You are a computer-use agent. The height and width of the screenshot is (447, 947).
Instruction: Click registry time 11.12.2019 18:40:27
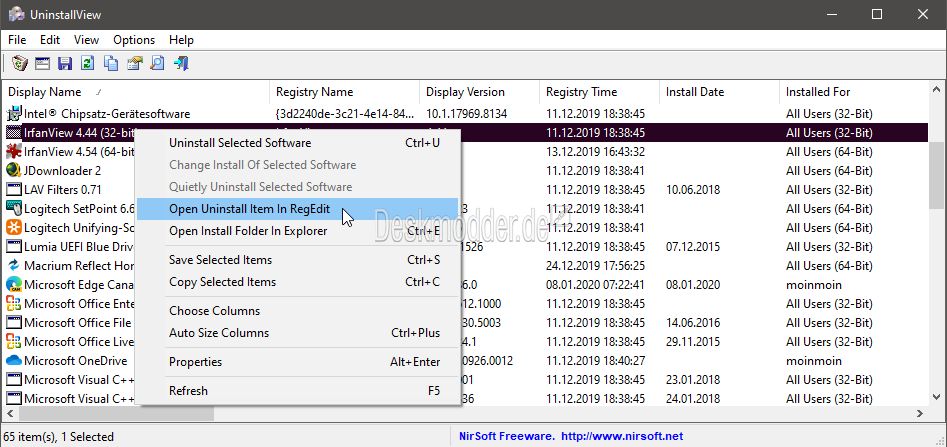(x=595, y=361)
